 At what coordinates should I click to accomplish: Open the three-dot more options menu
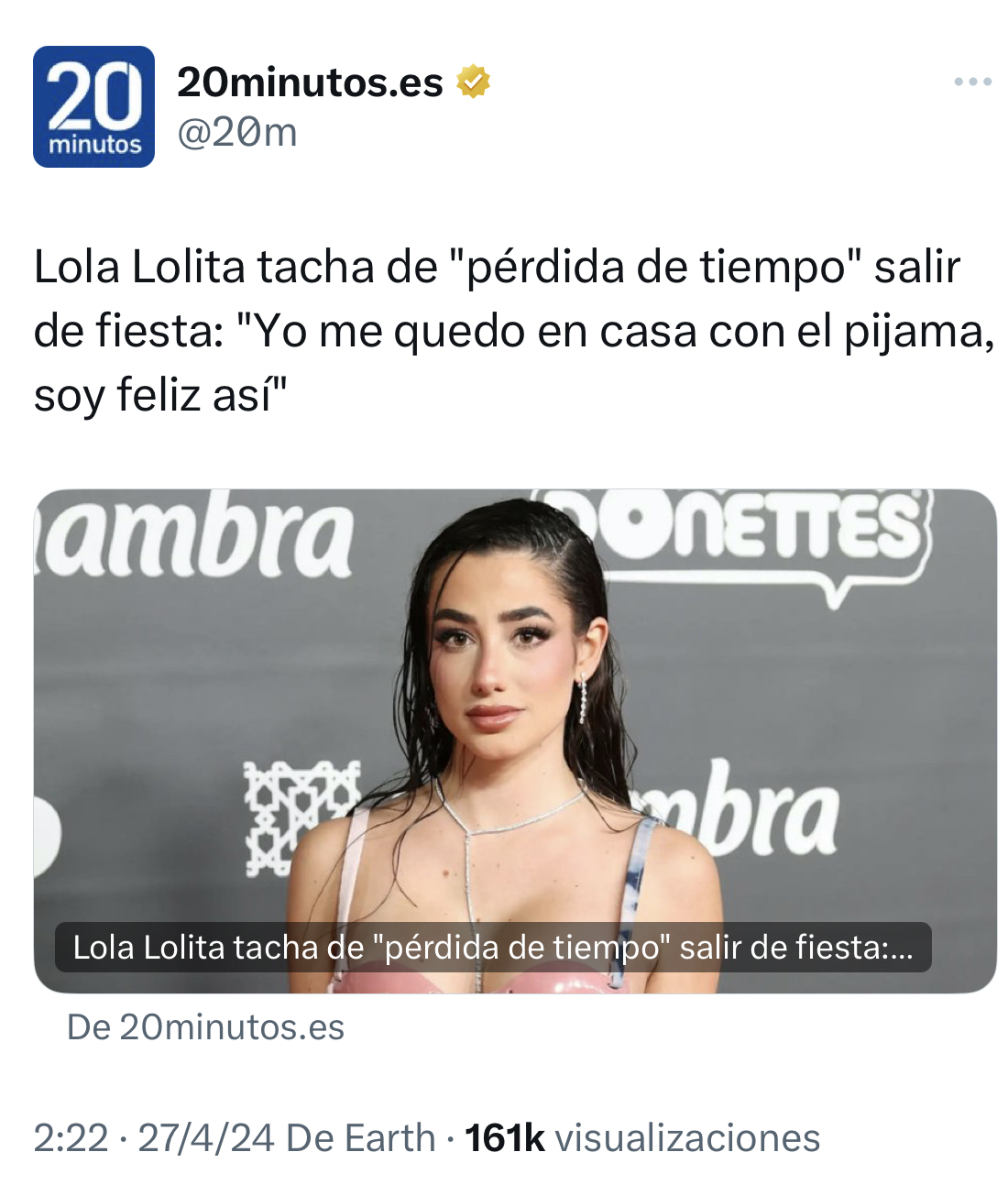coord(972,82)
